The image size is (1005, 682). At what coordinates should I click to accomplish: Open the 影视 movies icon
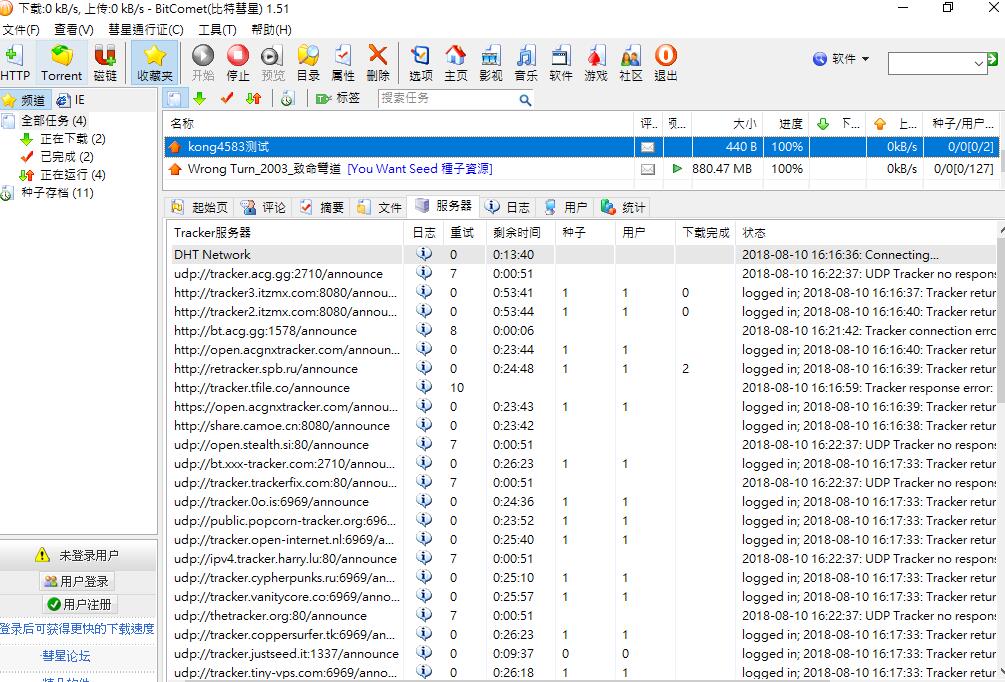[491, 63]
